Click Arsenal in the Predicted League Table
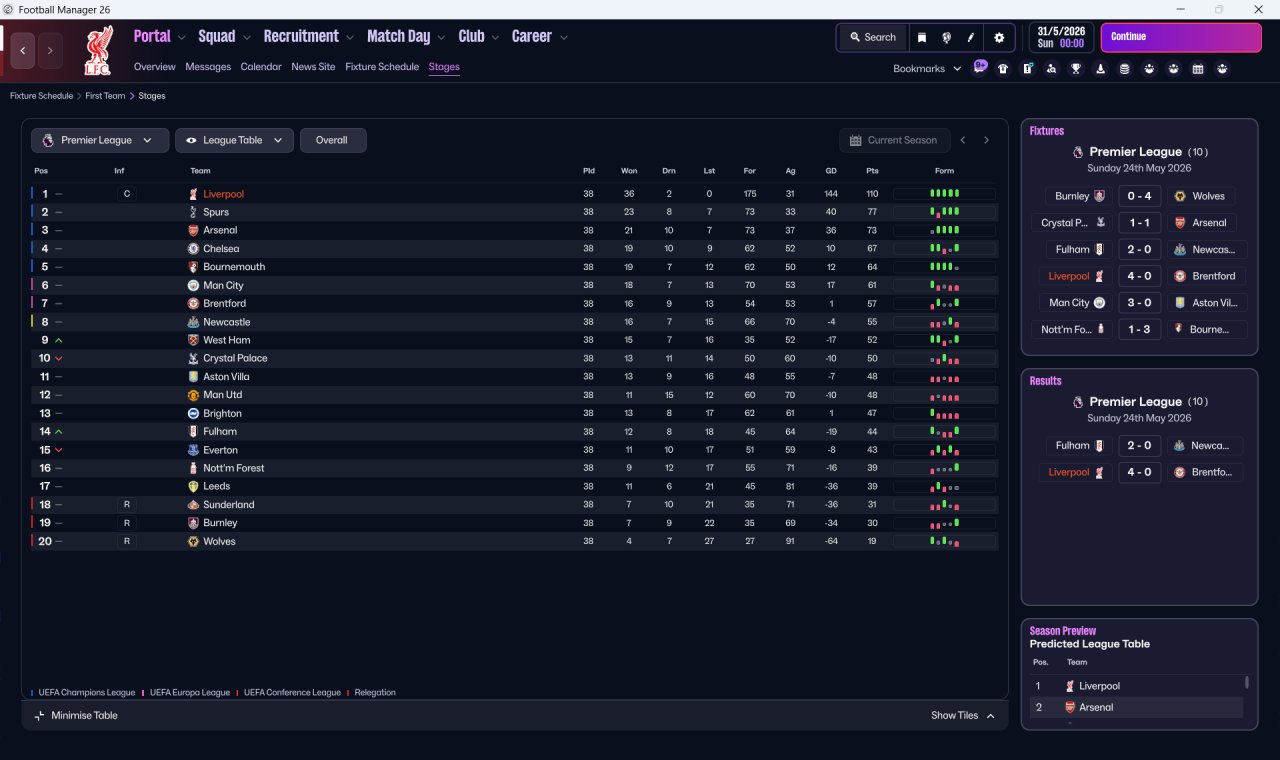 1096,707
